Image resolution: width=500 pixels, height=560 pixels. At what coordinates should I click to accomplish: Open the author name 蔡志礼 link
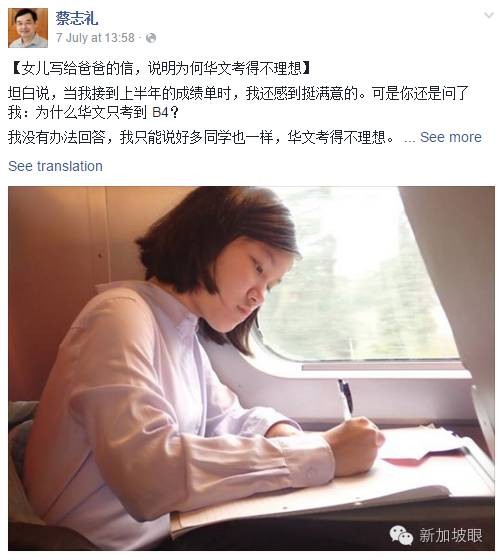pos(77,18)
